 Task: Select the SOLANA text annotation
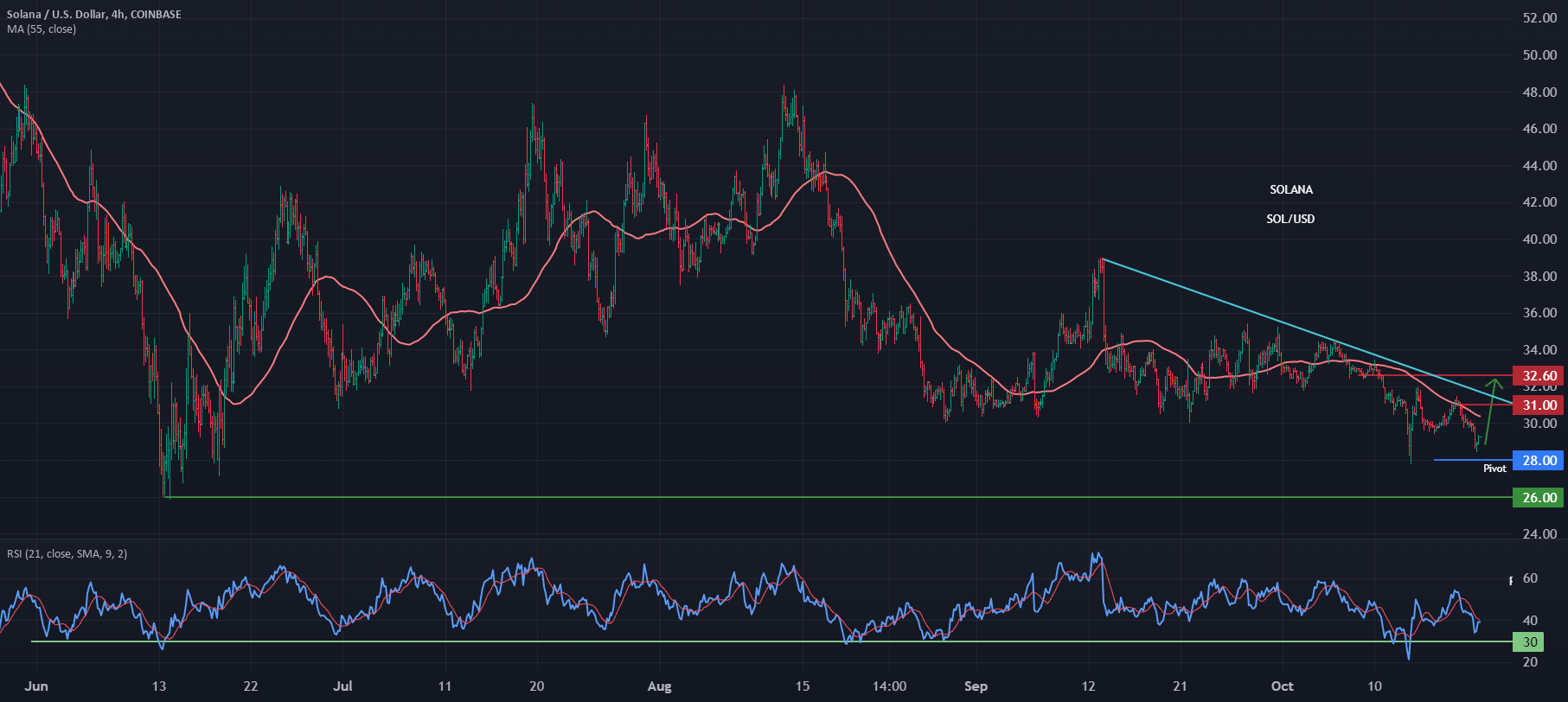point(1291,189)
